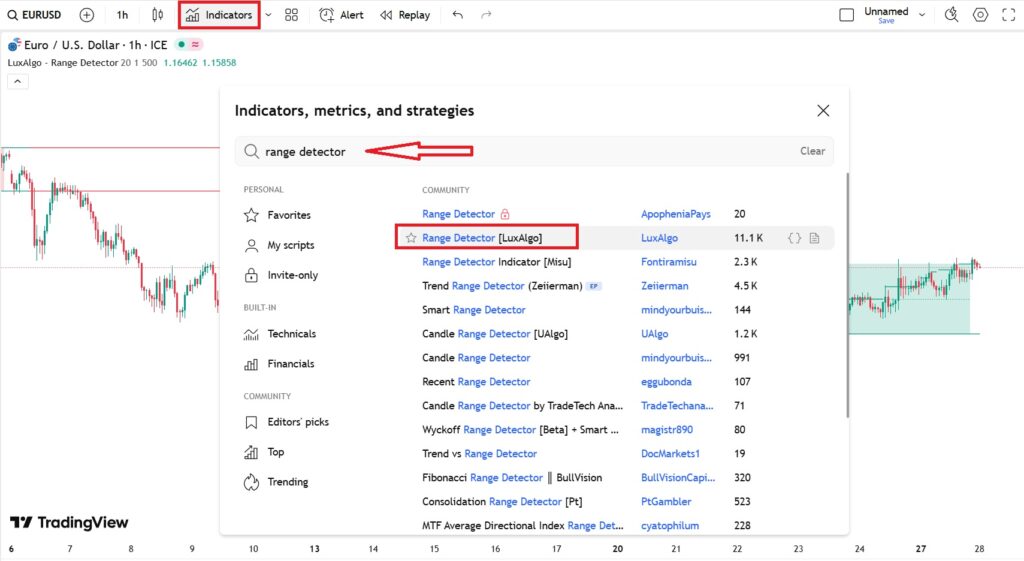Viewport: 1024px width, 561px height.
Task: Open quick search lightning icon
Action: click(x=951, y=15)
